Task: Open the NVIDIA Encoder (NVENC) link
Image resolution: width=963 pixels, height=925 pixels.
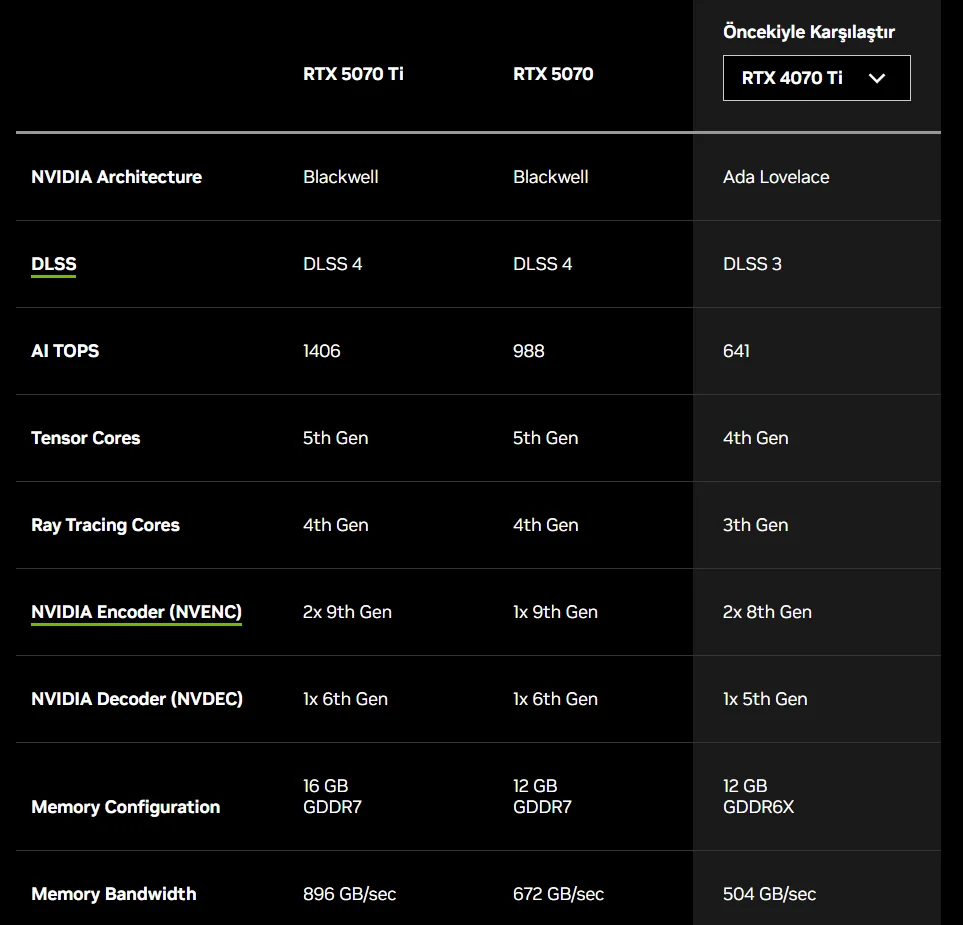Action: [x=136, y=612]
